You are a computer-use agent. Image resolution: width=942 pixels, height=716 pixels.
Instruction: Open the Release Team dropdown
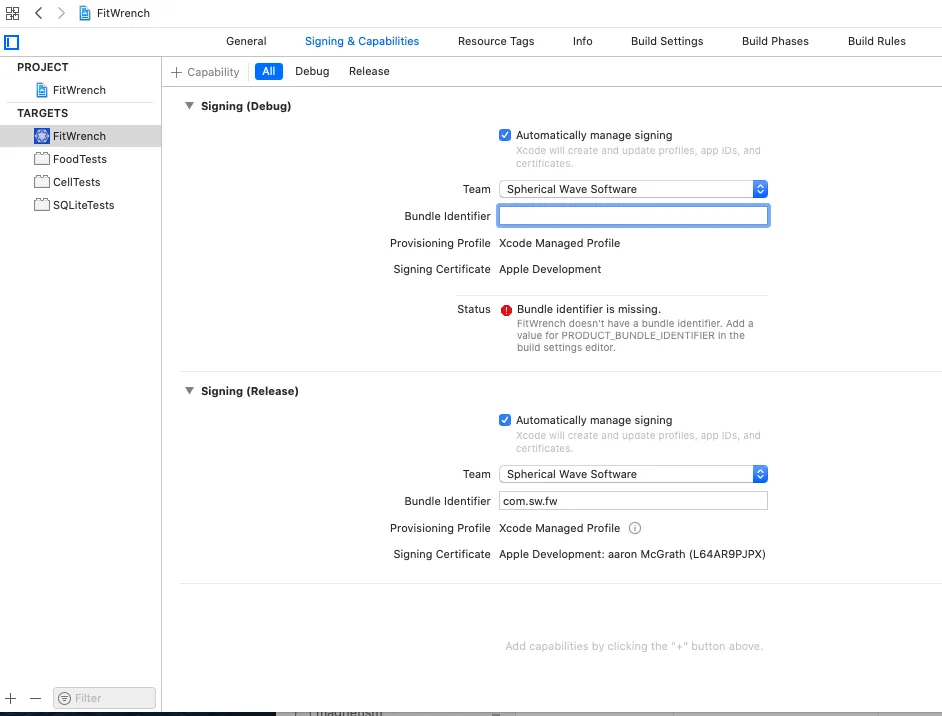633,474
